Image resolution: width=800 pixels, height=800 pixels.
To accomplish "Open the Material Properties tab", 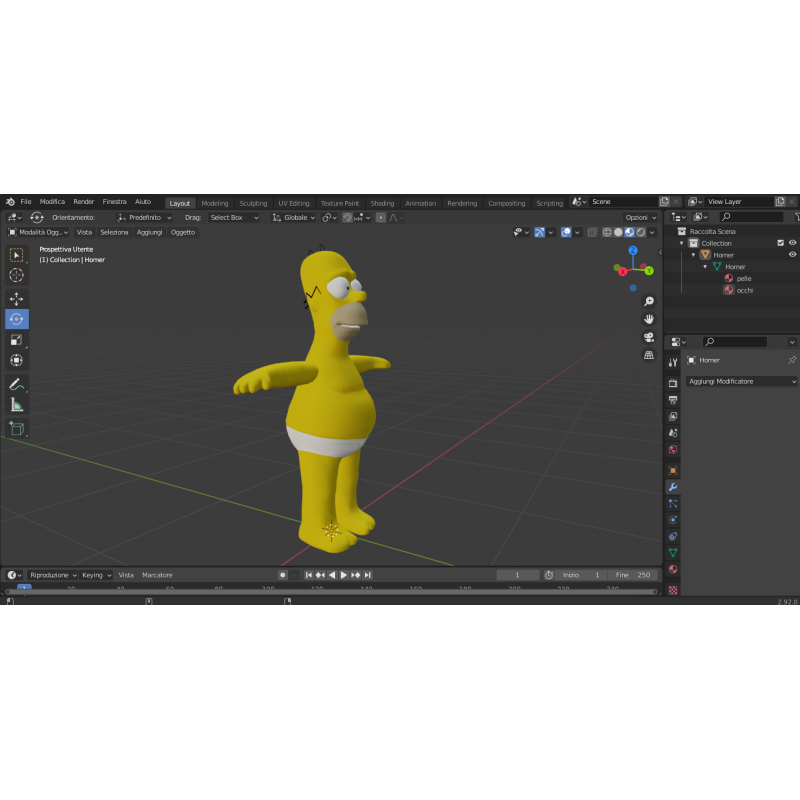I will coord(674,569).
